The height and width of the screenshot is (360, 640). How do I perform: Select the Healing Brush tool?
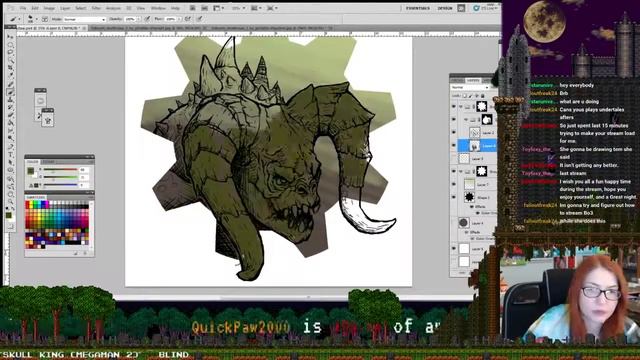point(10,84)
